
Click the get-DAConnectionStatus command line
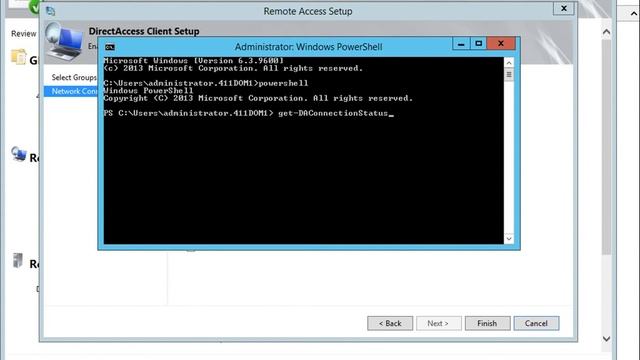pos(249,113)
